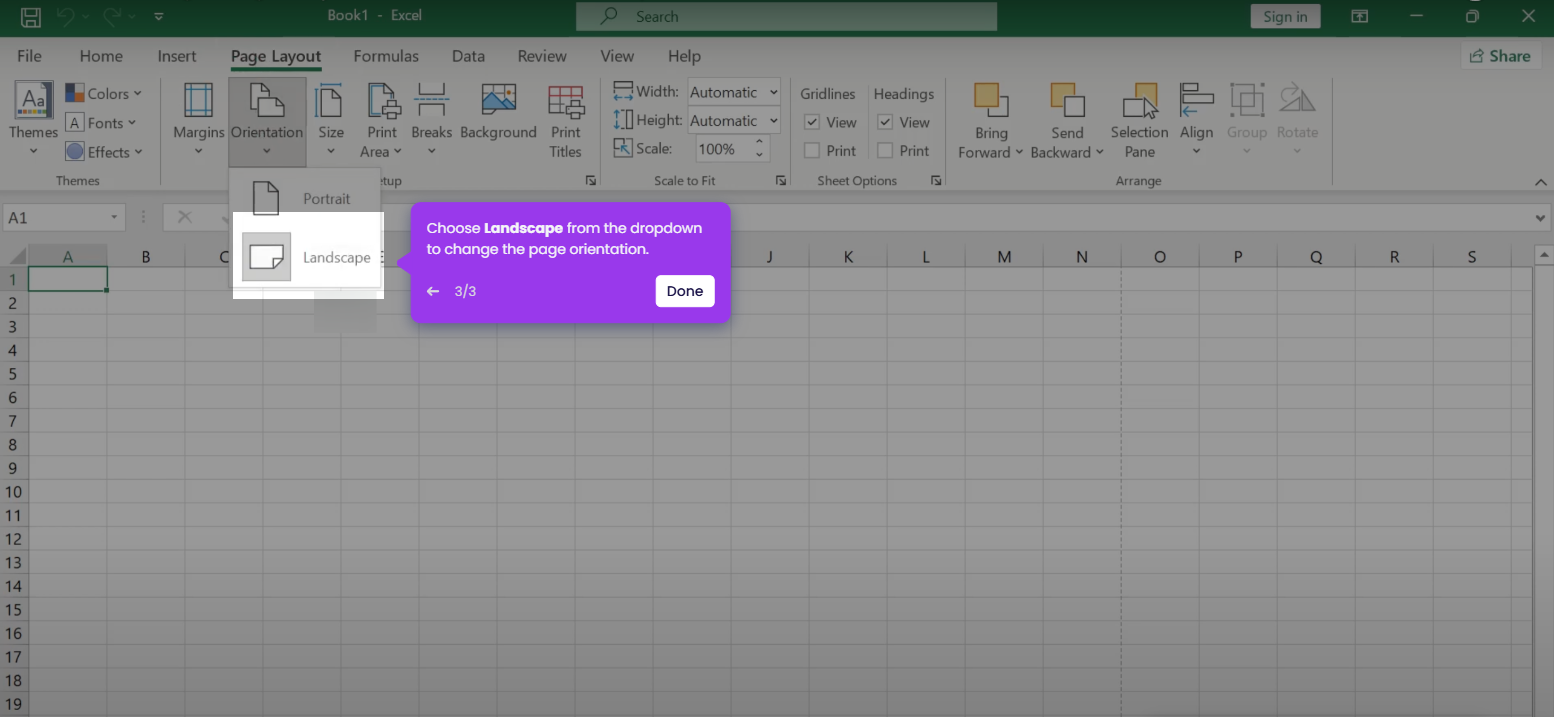
Task: Toggle the Gridlines View checkbox
Action: point(812,122)
